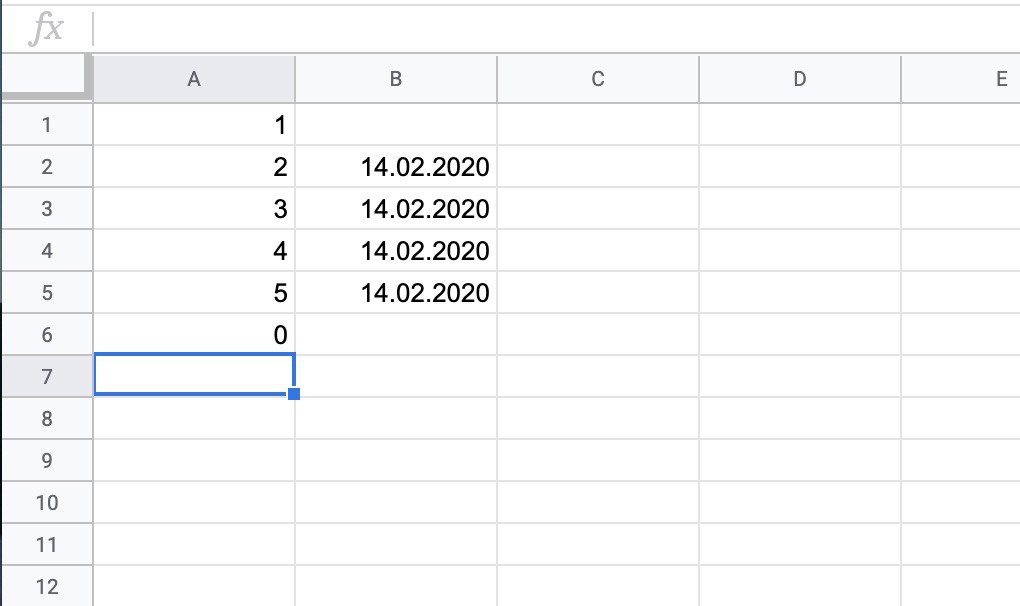
Task: Select row 1 header
Action: click(x=46, y=125)
